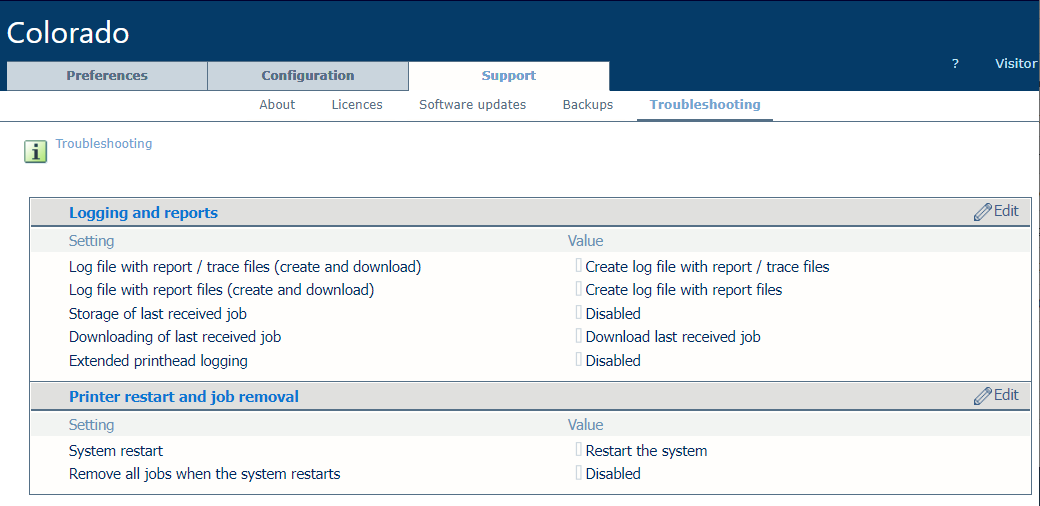Click pencil icon for Printer restart section
Screen dimensions: 1040x506
(983, 396)
